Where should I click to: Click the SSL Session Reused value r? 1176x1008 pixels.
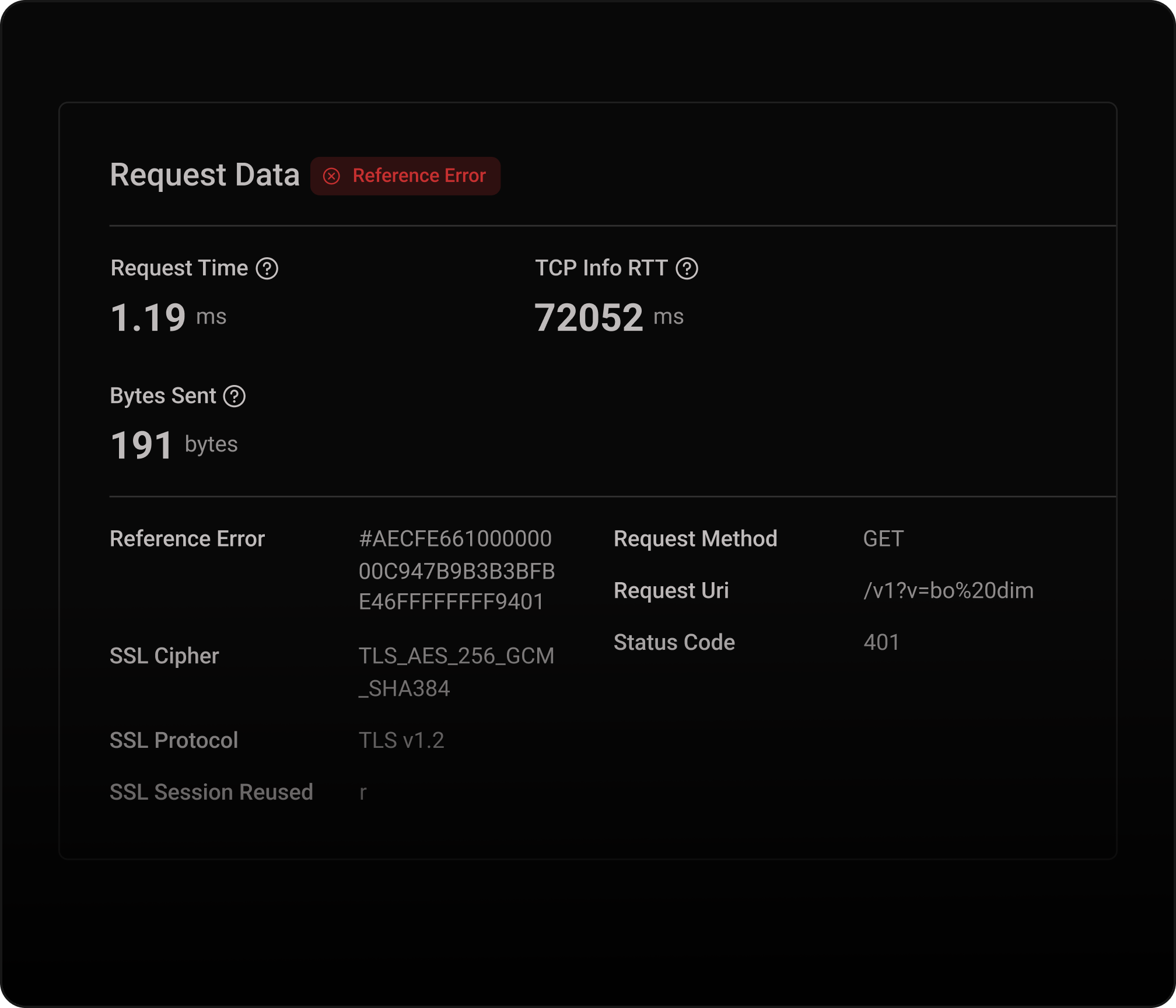(x=363, y=793)
